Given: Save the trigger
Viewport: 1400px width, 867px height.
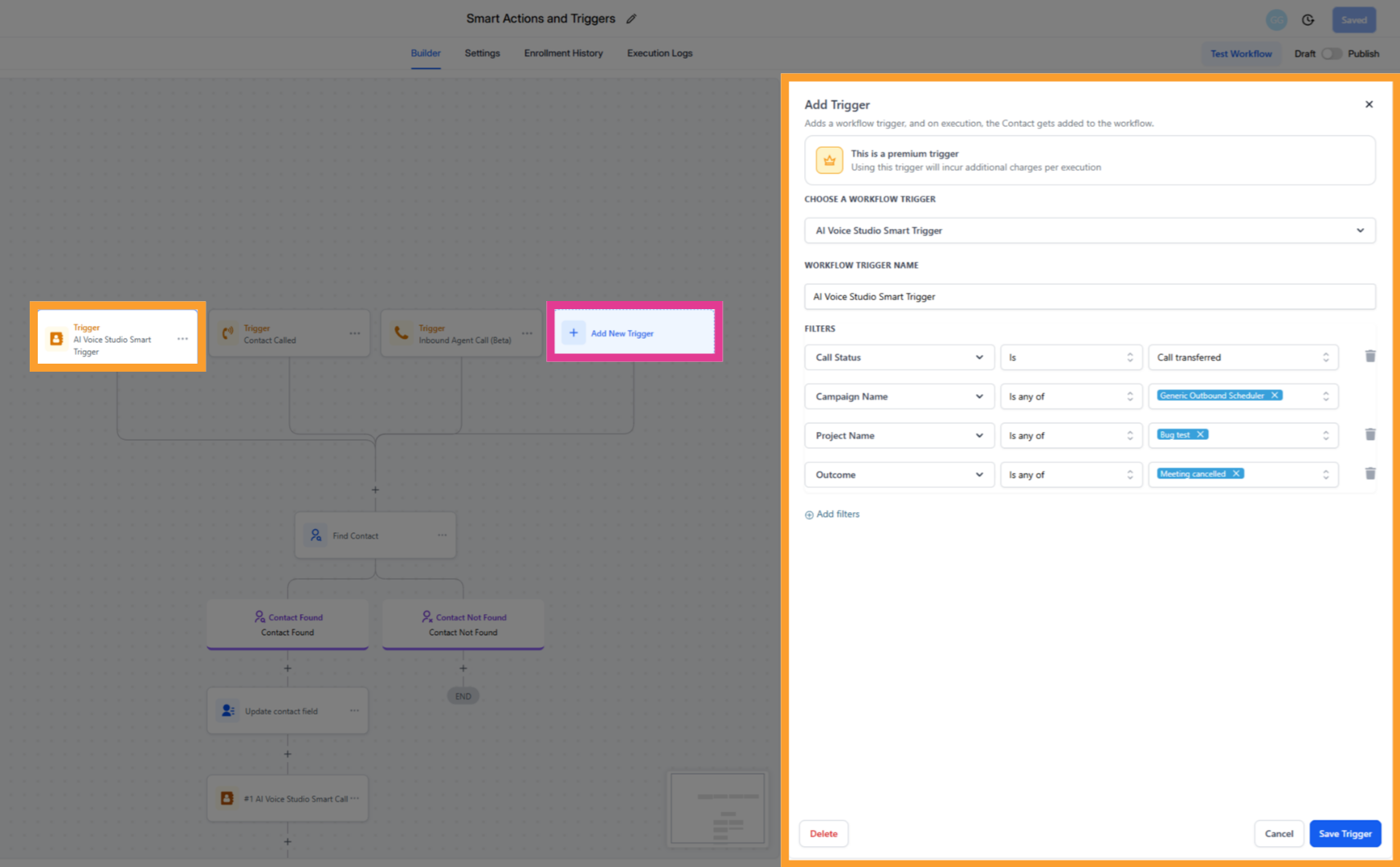Looking at the screenshot, I should tap(1345, 833).
